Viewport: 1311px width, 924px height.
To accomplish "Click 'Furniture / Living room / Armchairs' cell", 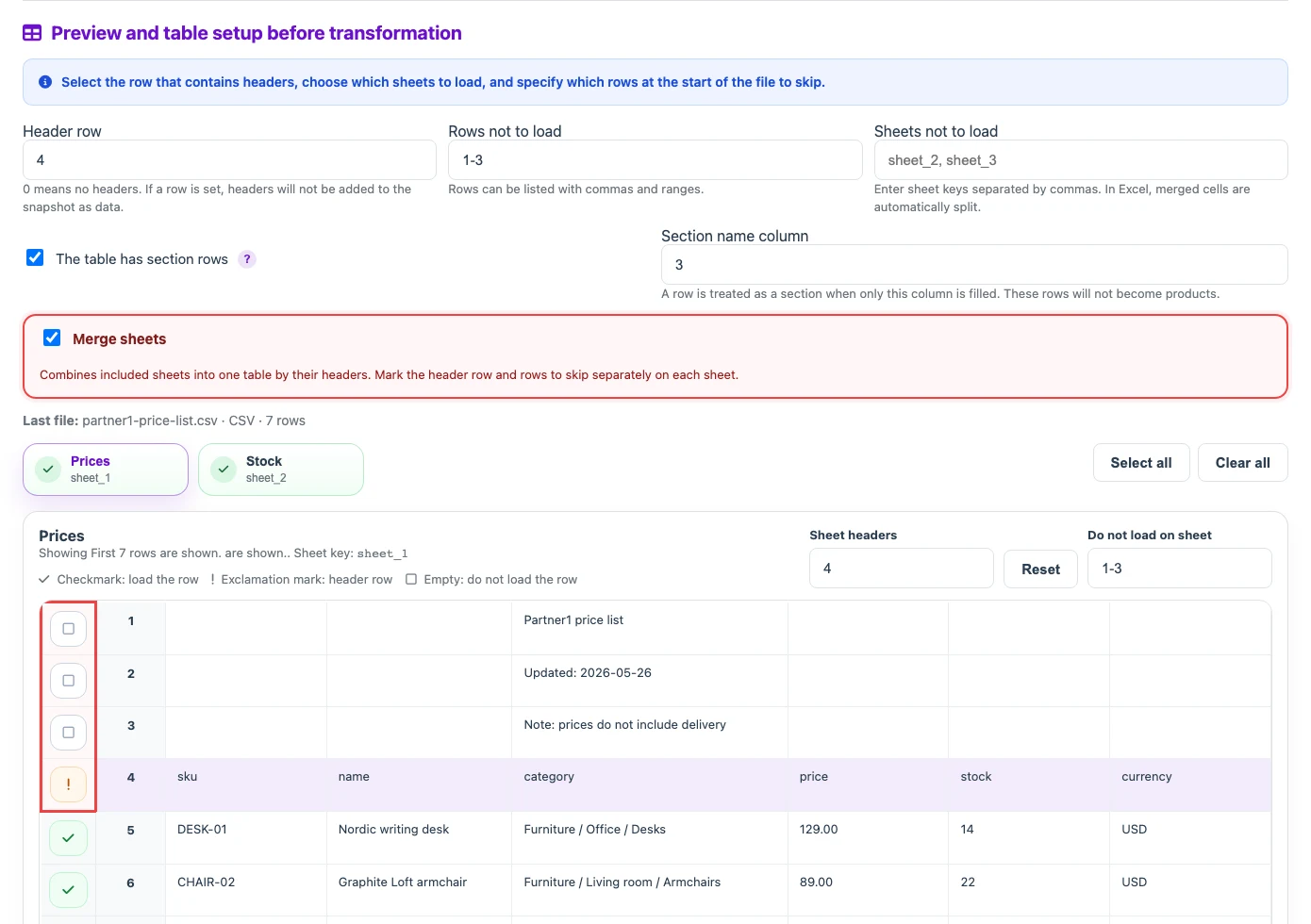I will [x=650, y=890].
